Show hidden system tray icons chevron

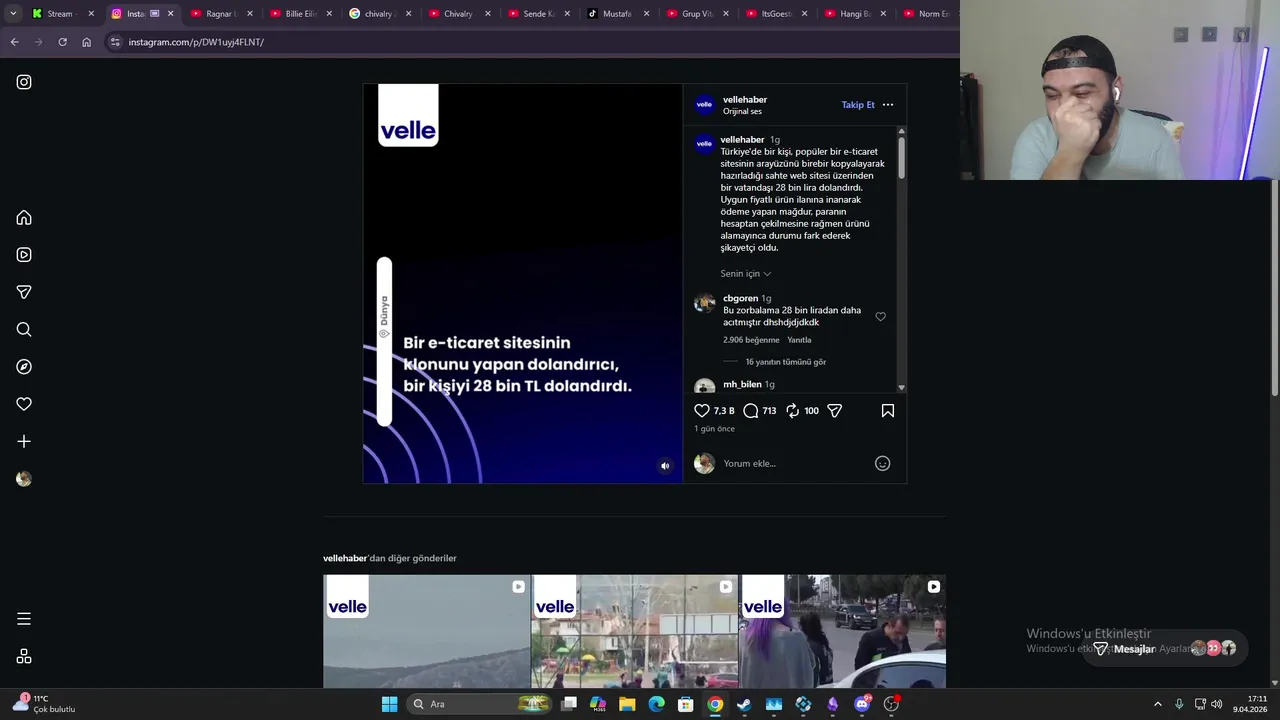coord(1158,704)
